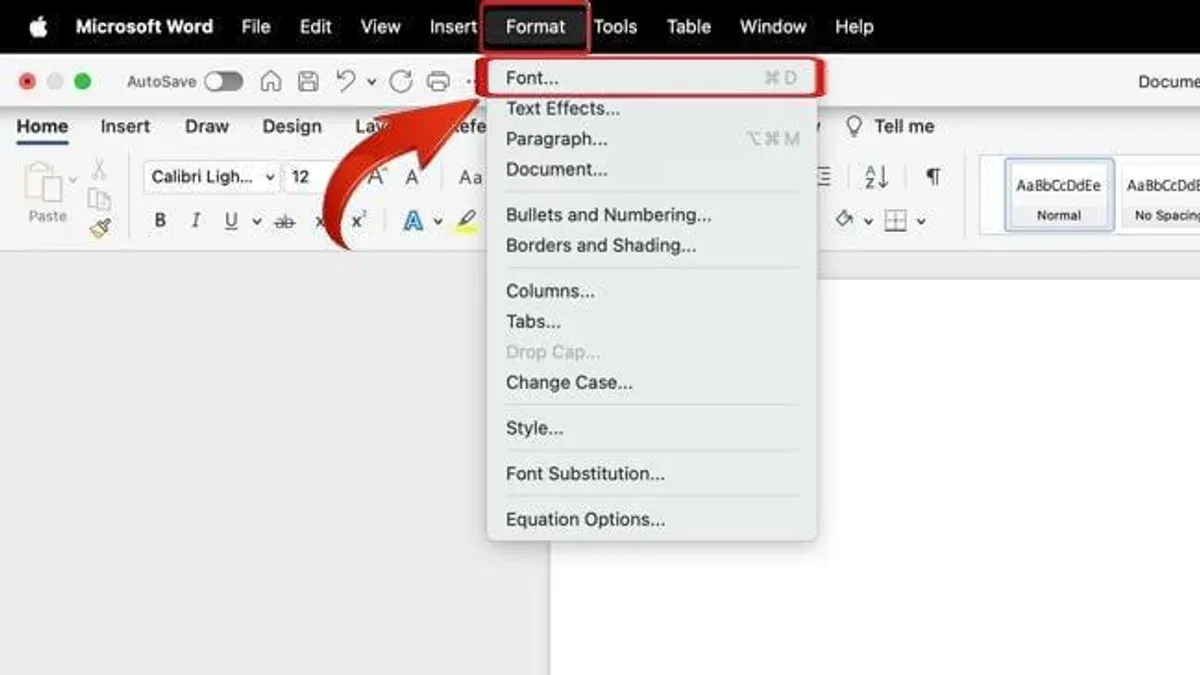Open the Window menu
Screen dimensions: 1200x675
773,27
